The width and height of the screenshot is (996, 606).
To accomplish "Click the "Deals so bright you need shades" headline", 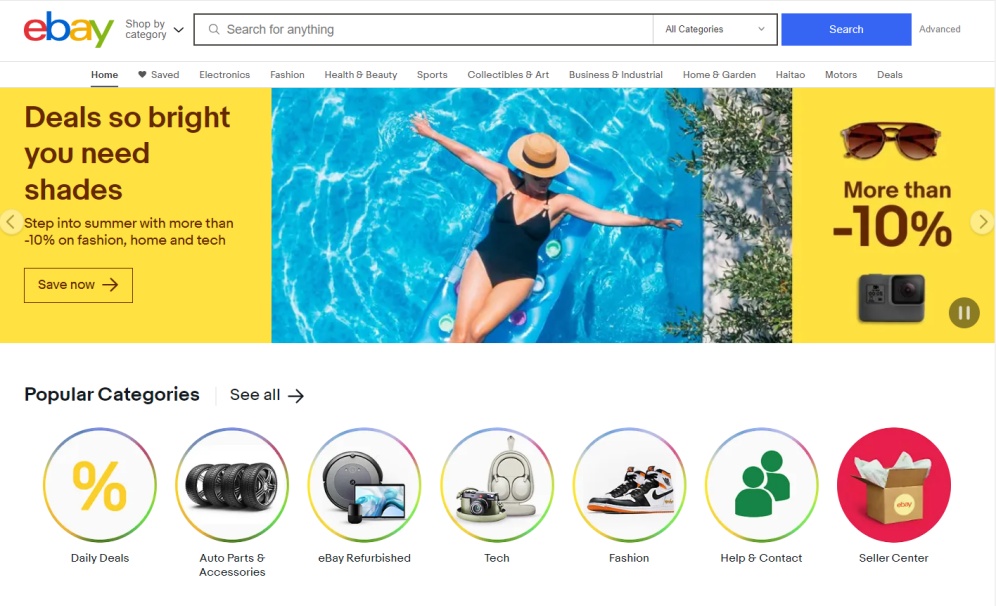I will [x=127, y=154].
